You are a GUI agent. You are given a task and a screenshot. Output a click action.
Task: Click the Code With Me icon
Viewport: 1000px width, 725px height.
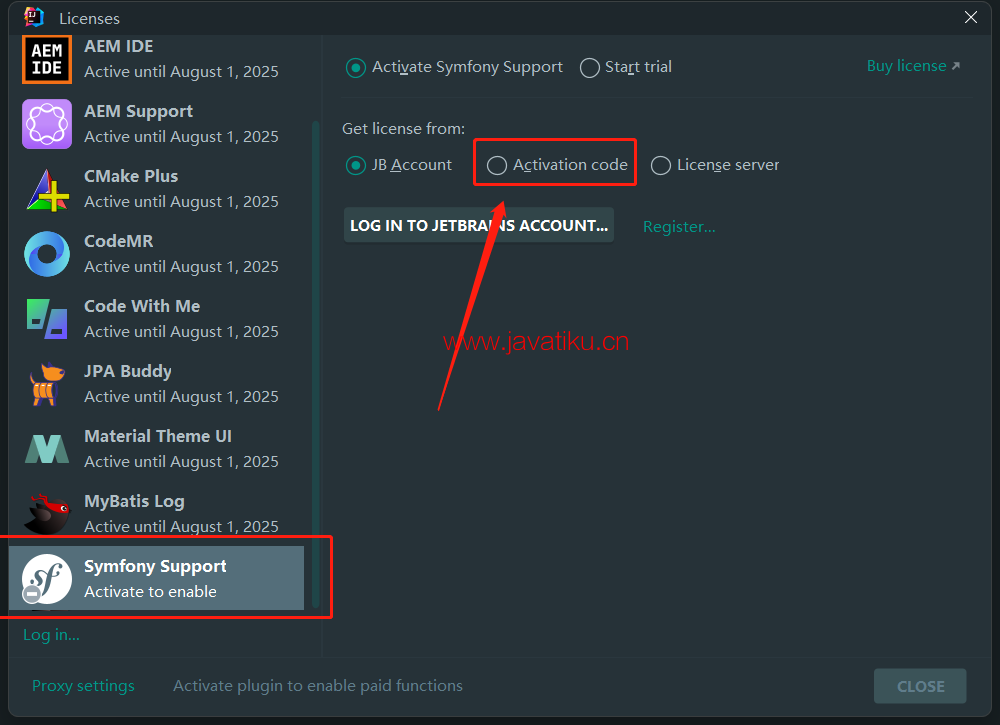tap(47, 319)
